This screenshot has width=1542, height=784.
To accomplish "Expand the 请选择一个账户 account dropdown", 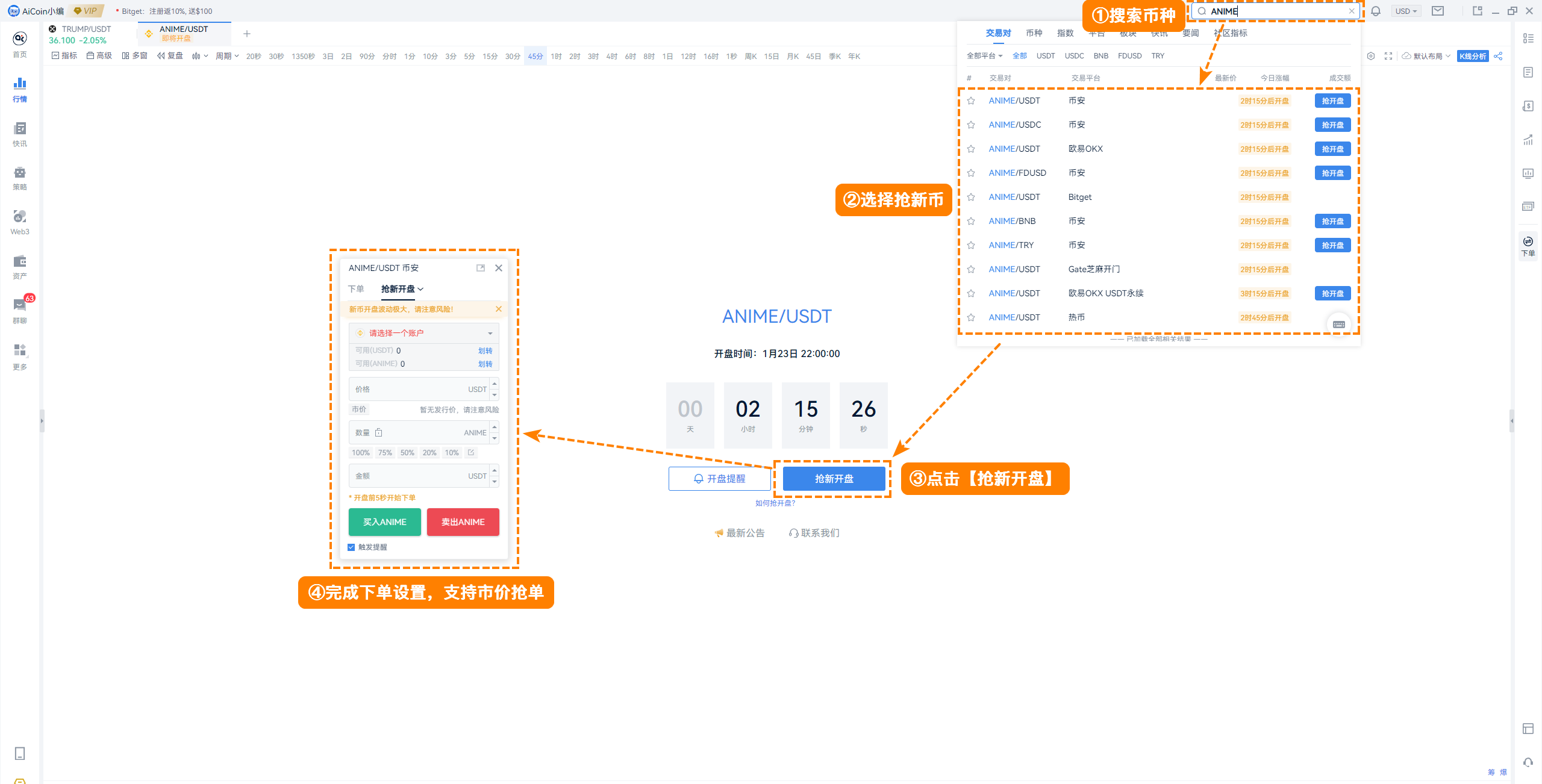I will click(x=424, y=333).
